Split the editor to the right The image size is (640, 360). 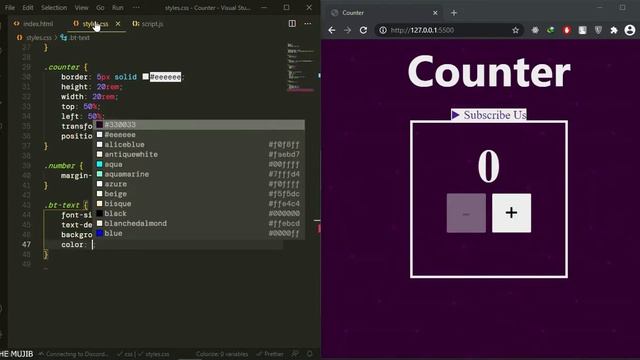pos(292,24)
